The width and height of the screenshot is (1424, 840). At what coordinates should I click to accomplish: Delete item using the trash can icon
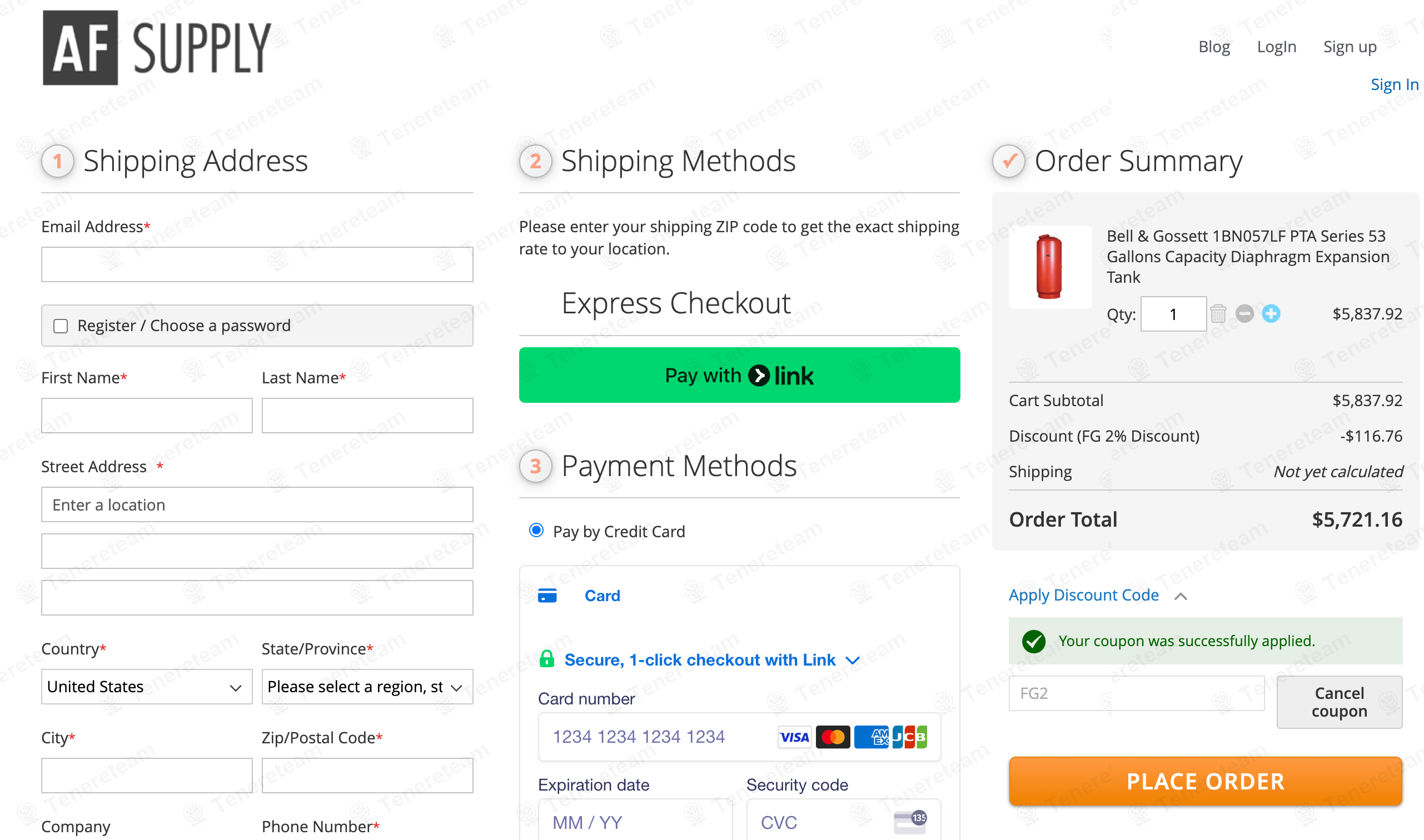pos(1218,313)
